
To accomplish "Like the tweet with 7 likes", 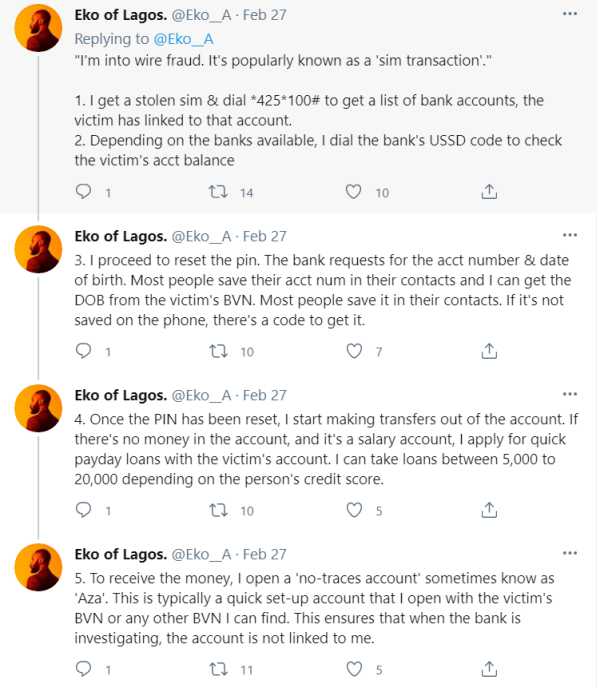I will 353,351.
